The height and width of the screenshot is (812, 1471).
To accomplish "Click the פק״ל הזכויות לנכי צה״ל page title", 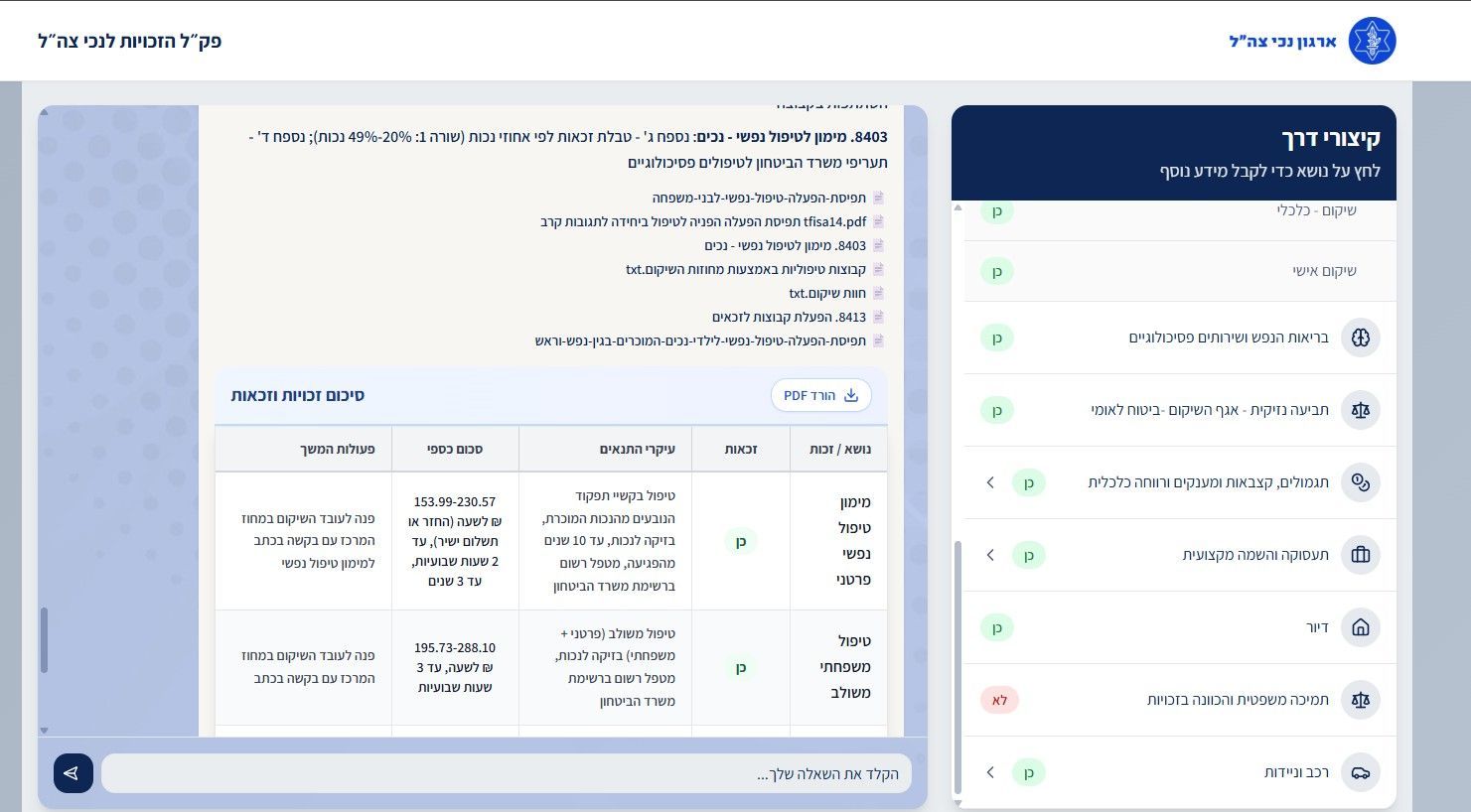I will coord(130,41).
